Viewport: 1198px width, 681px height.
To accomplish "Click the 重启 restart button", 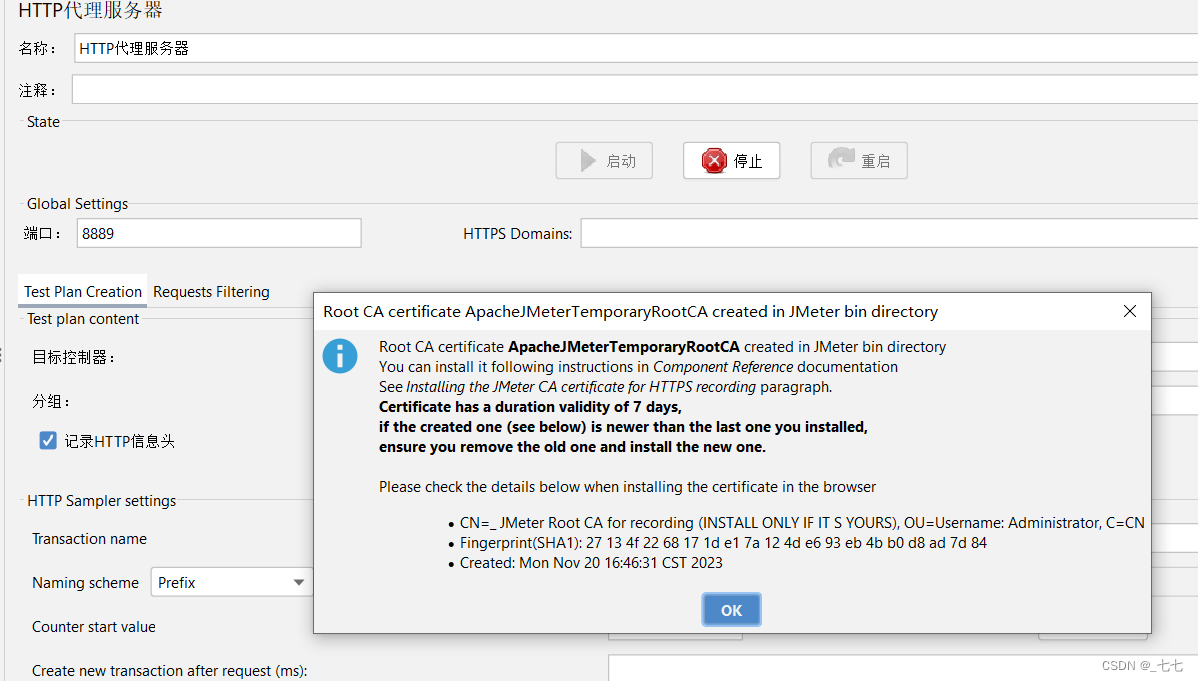I will [859, 161].
